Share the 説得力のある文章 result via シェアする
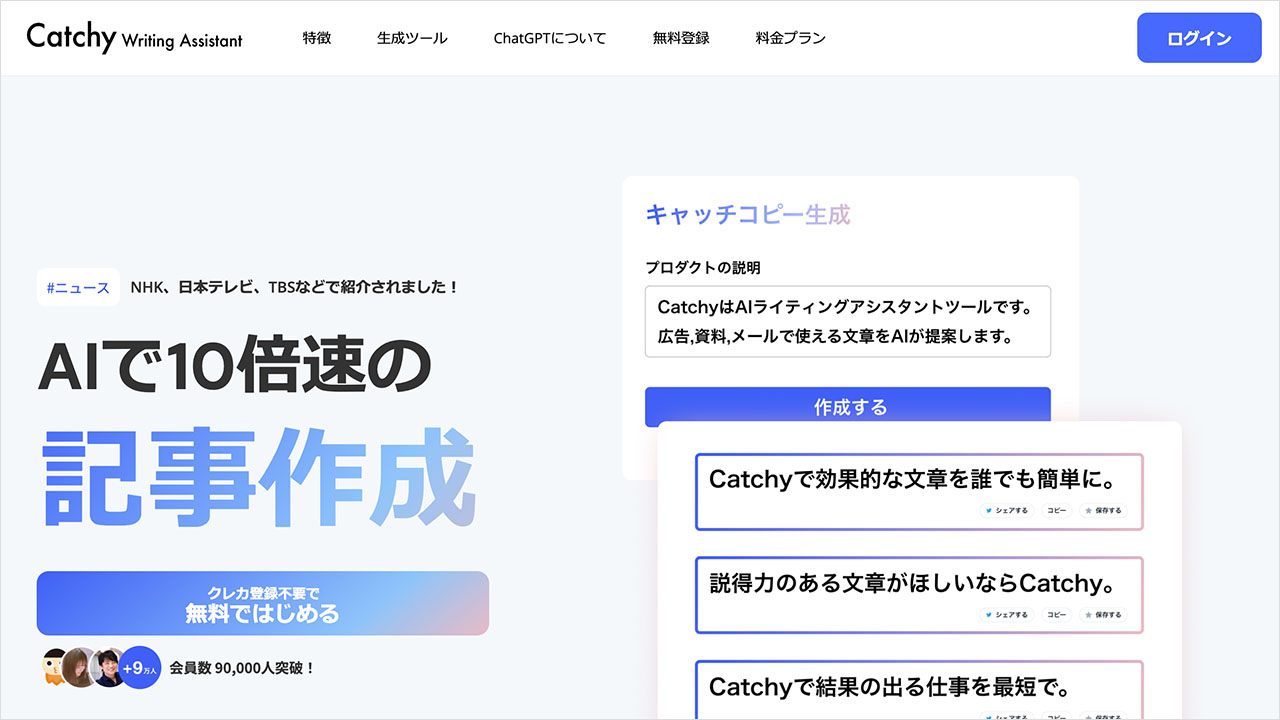Screen dimensions: 1280x720 point(1007,614)
